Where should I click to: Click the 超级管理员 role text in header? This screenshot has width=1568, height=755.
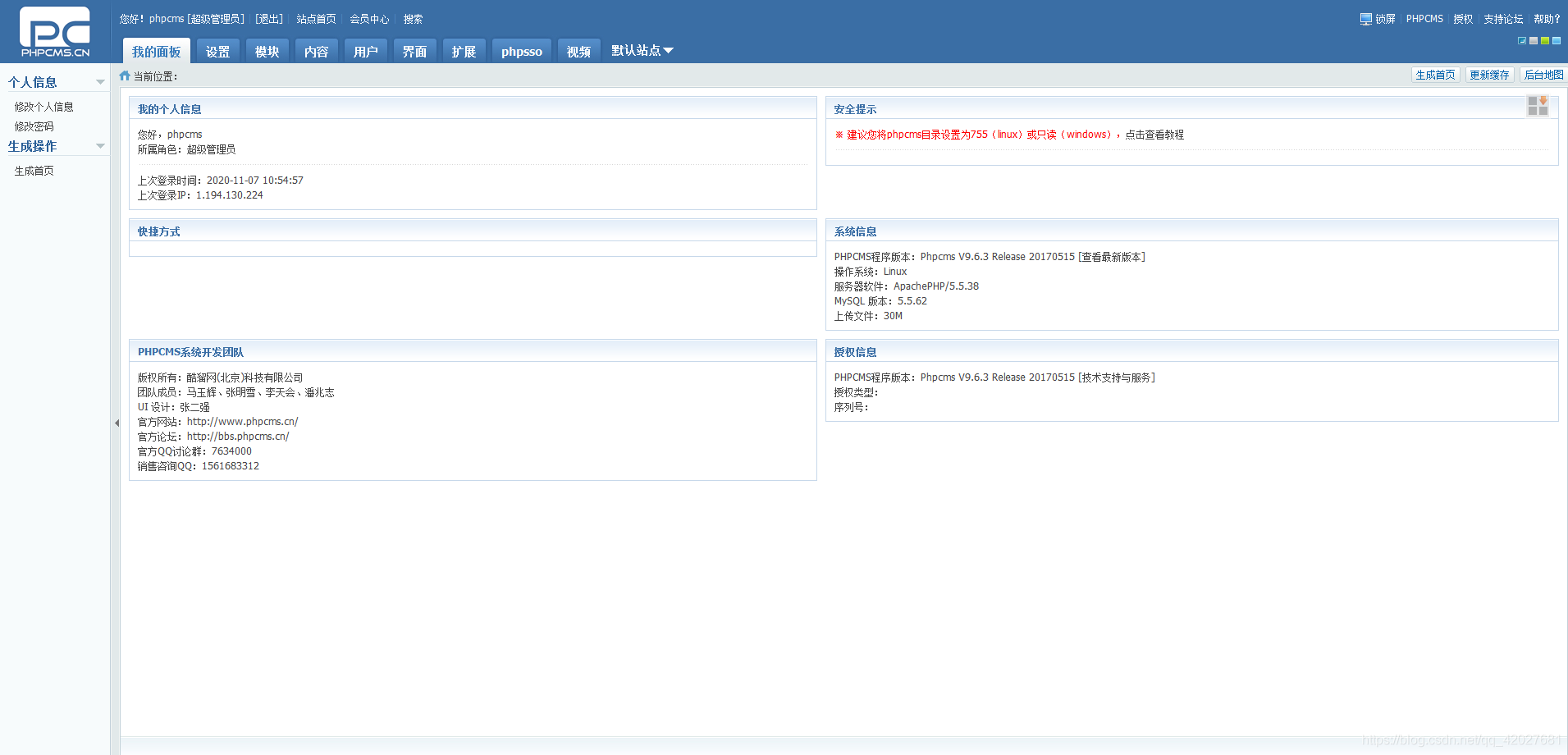pos(217,19)
